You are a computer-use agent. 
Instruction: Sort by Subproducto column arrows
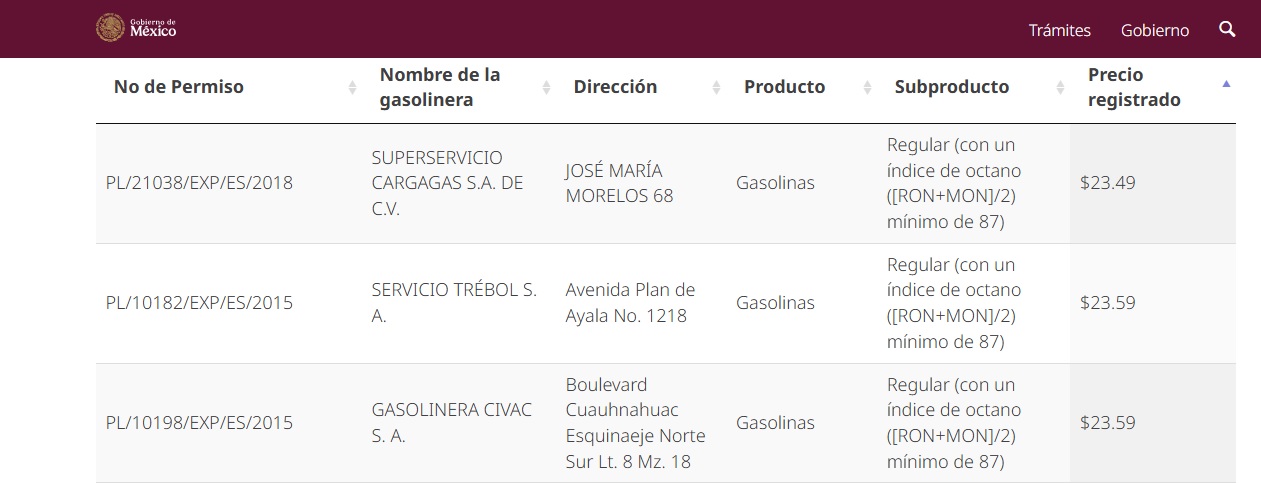[1060, 87]
